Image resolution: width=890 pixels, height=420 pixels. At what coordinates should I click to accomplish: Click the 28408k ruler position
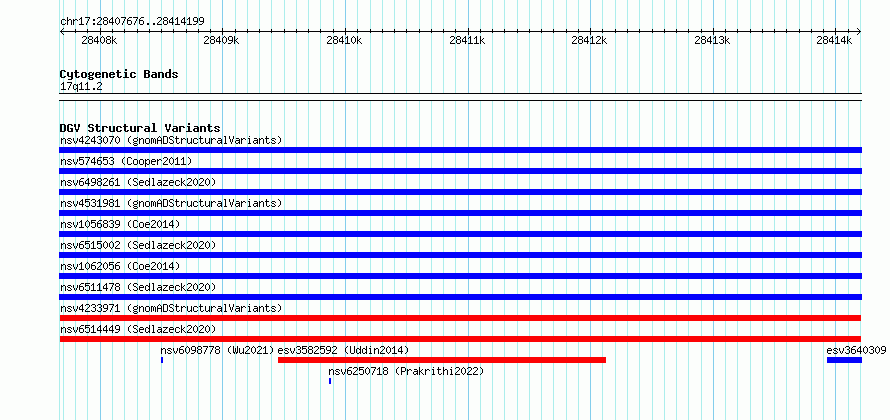coord(99,40)
